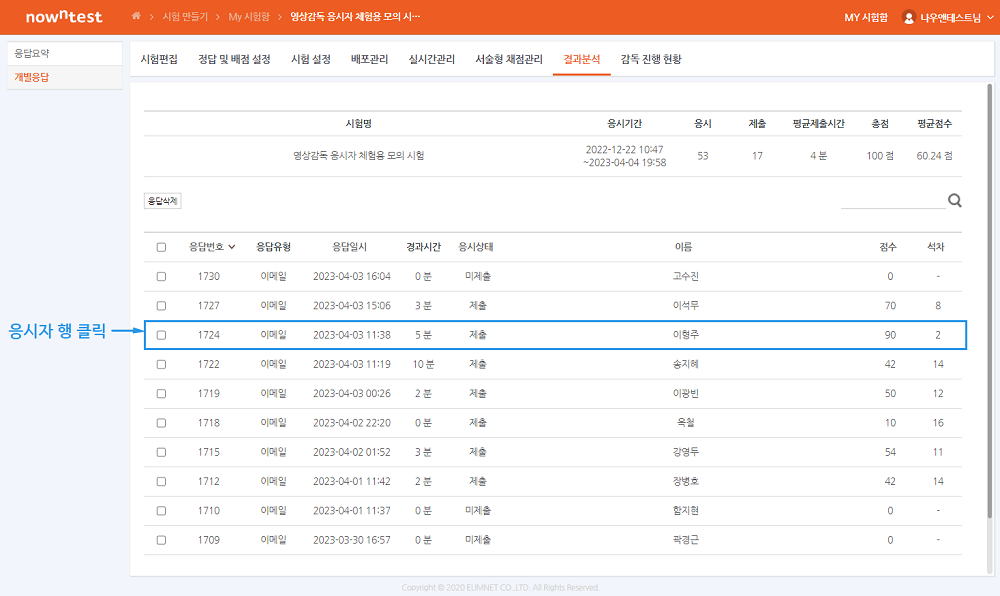
Task: Check the box for response 1710
Action: (x=161, y=511)
